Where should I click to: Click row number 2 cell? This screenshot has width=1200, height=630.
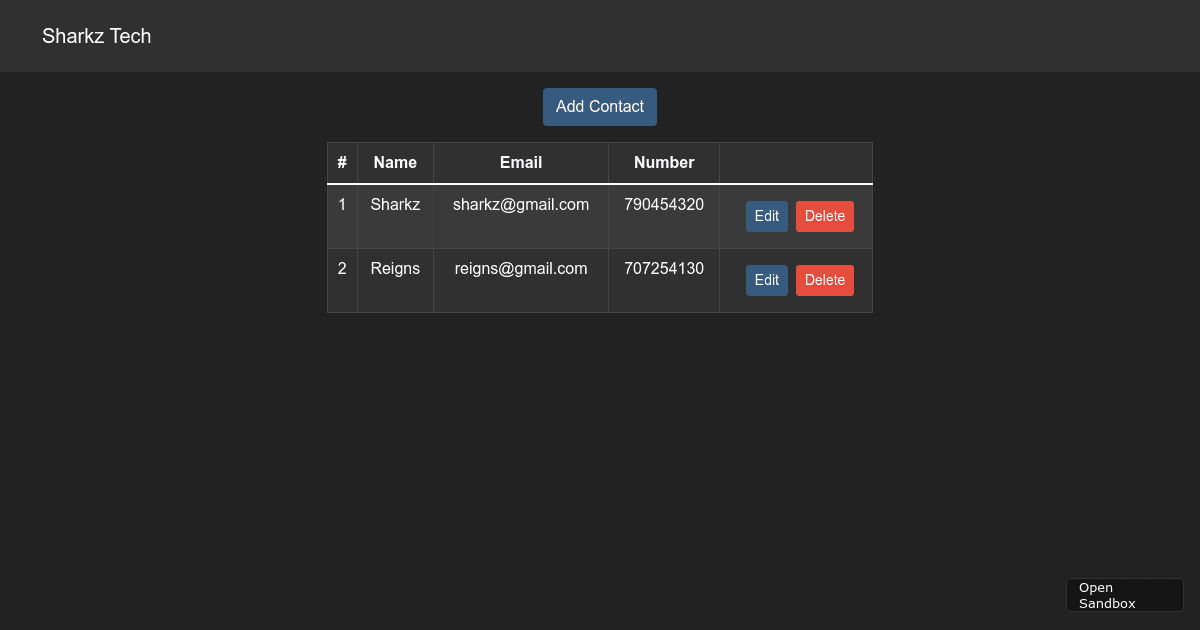point(342,268)
